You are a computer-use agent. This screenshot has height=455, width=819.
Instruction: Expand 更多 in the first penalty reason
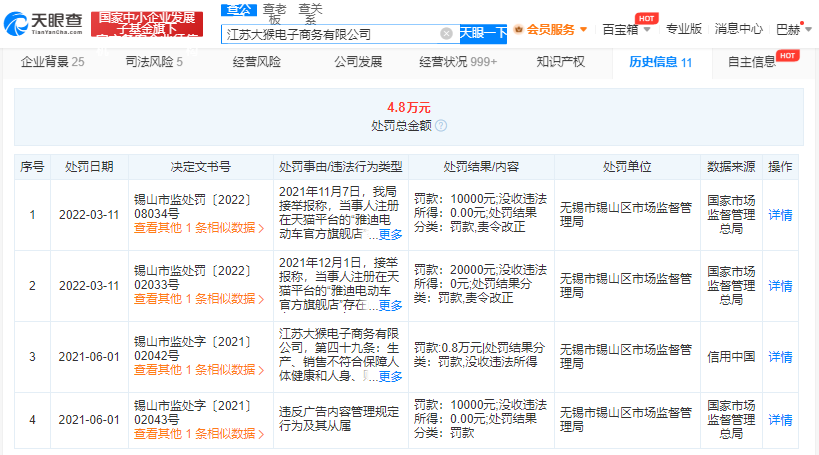pos(389,235)
